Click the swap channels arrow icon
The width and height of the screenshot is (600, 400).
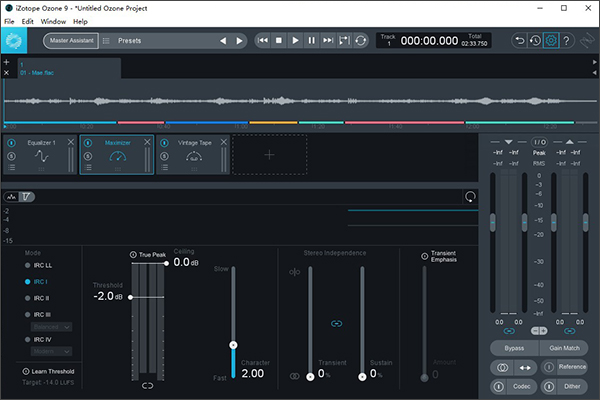point(527,367)
